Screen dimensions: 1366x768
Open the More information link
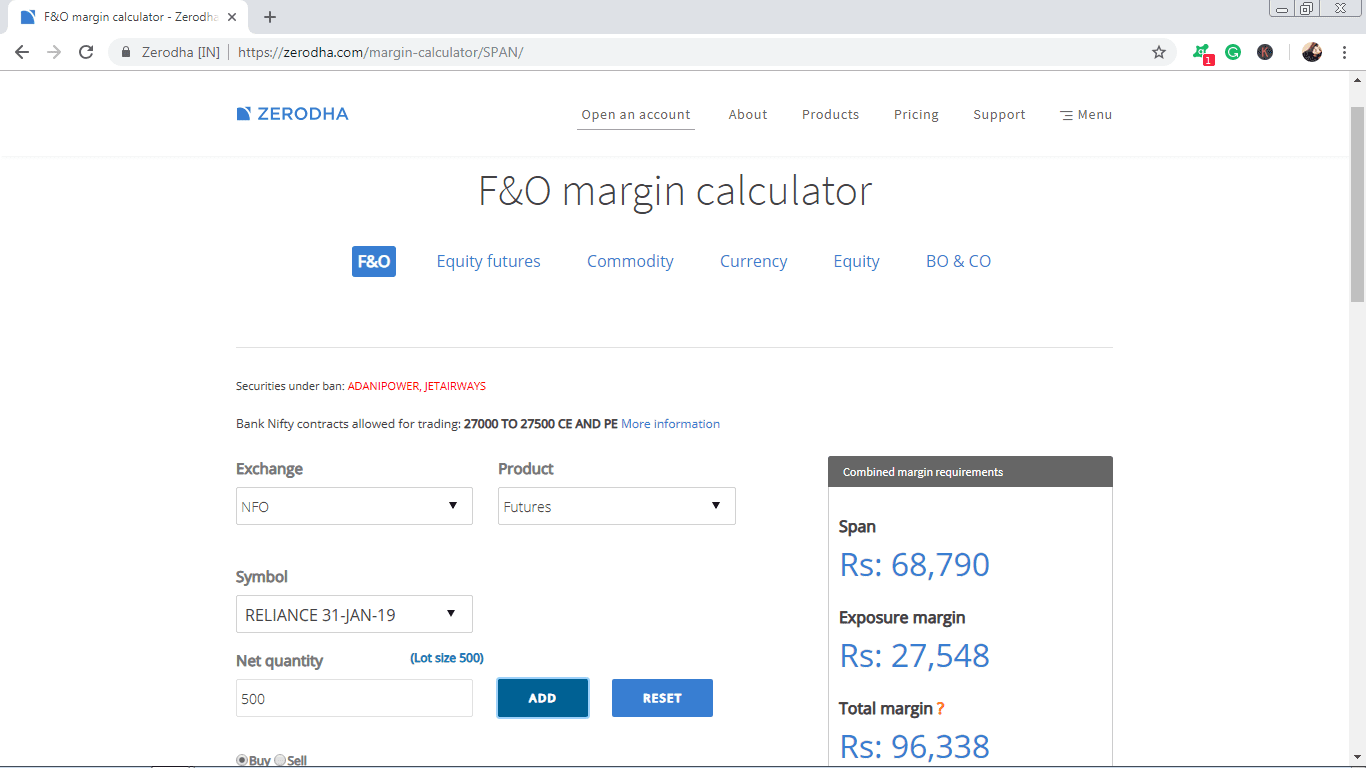[x=670, y=423]
